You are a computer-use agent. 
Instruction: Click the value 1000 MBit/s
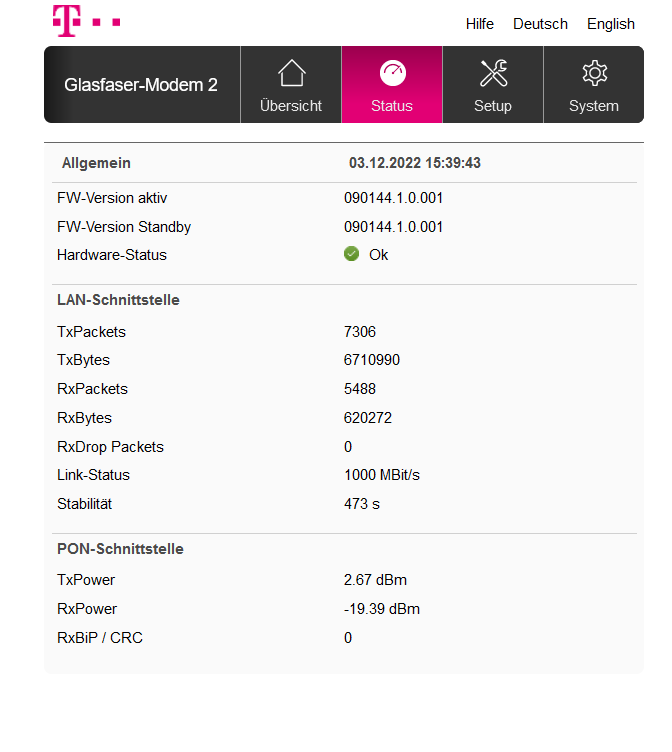click(382, 475)
